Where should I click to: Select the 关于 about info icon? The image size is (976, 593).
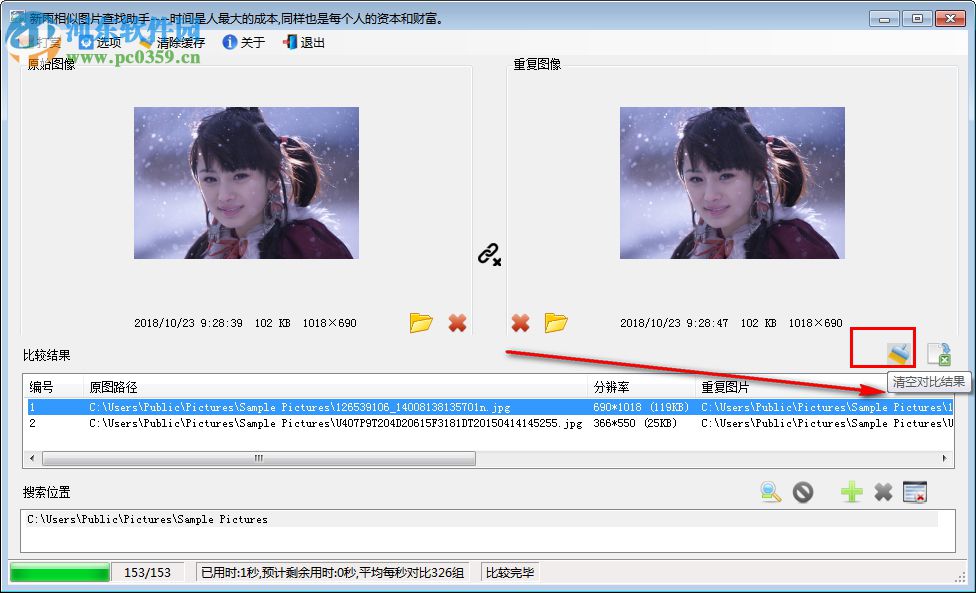click(x=230, y=42)
